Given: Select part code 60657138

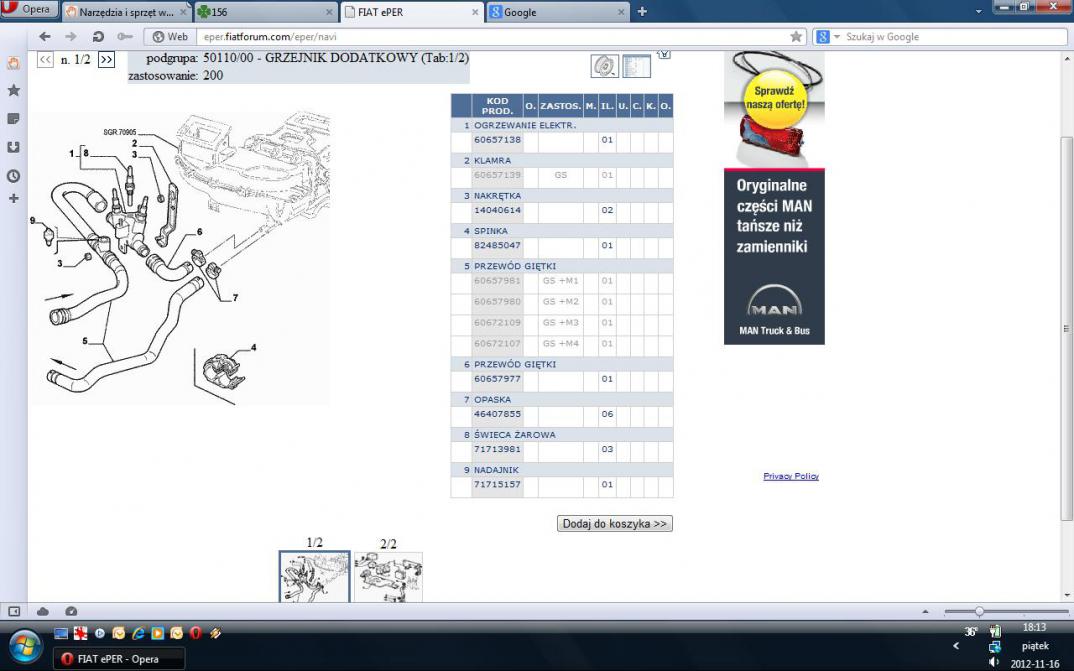Looking at the screenshot, I should pos(497,140).
